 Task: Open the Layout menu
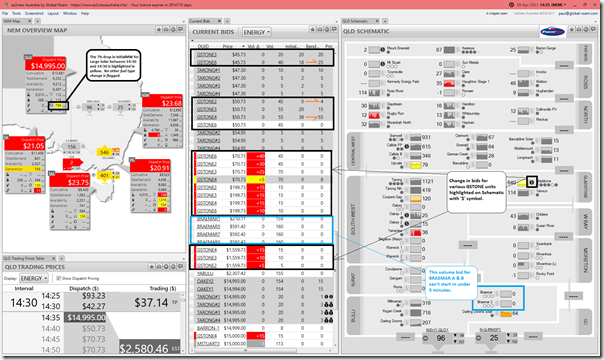pos(53,13)
